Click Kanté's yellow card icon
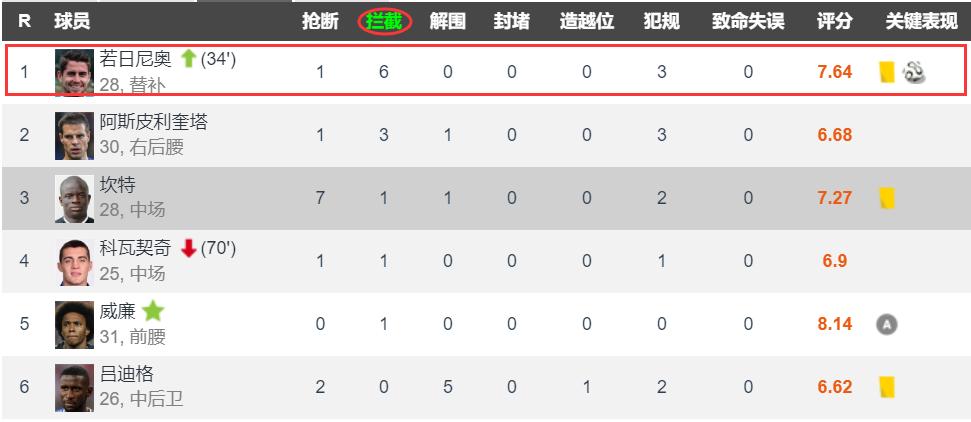Viewport: 971px width, 422px height. tap(886, 198)
